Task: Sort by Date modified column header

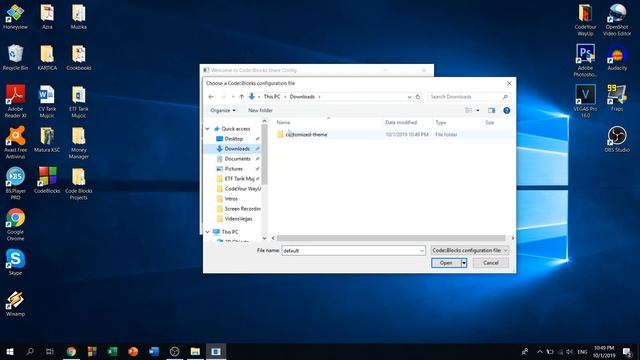Action: point(401,122)
